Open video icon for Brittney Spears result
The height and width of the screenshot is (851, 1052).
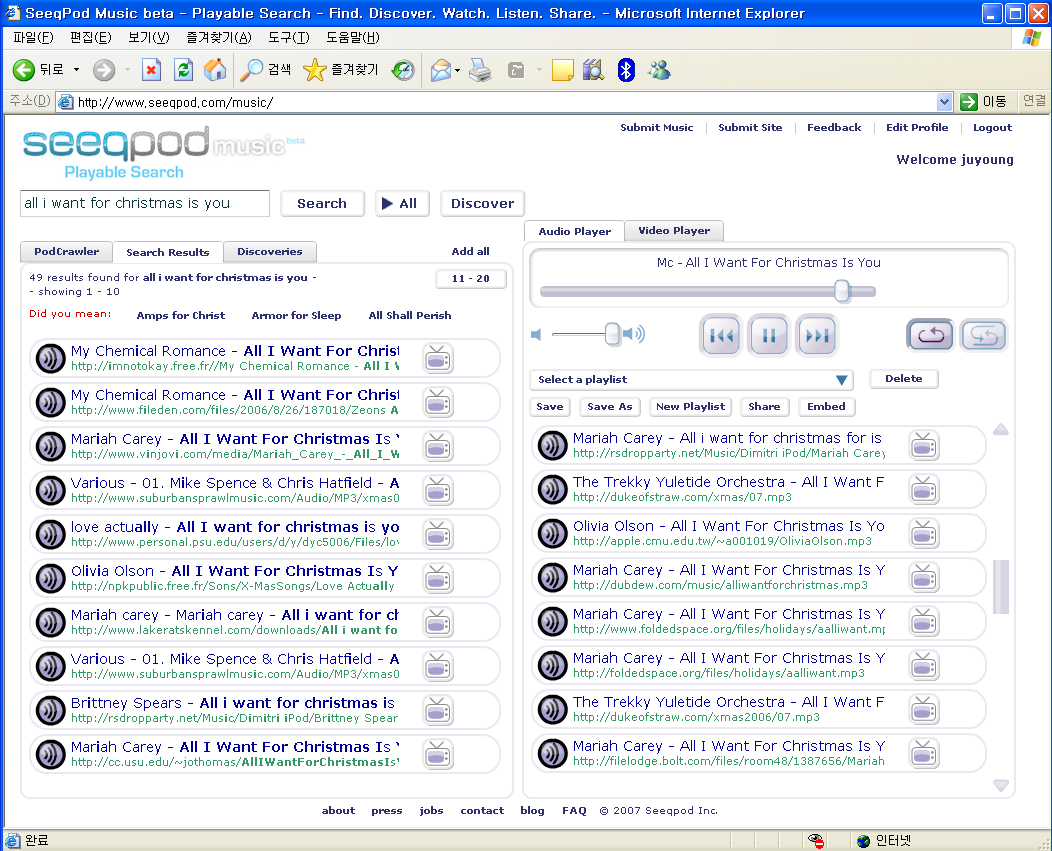pos(438,711)
